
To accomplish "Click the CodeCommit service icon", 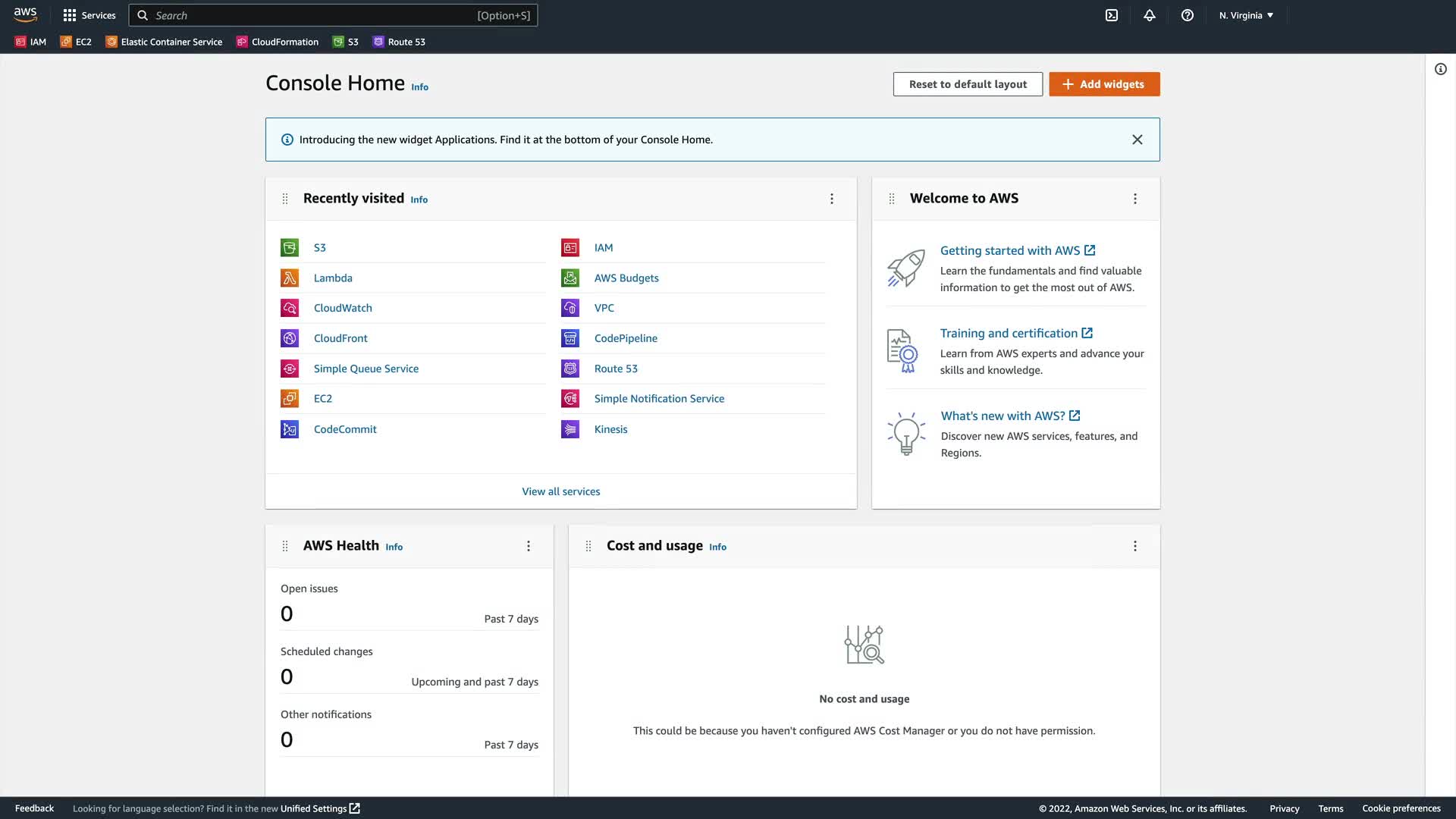I will pos(290,429).
